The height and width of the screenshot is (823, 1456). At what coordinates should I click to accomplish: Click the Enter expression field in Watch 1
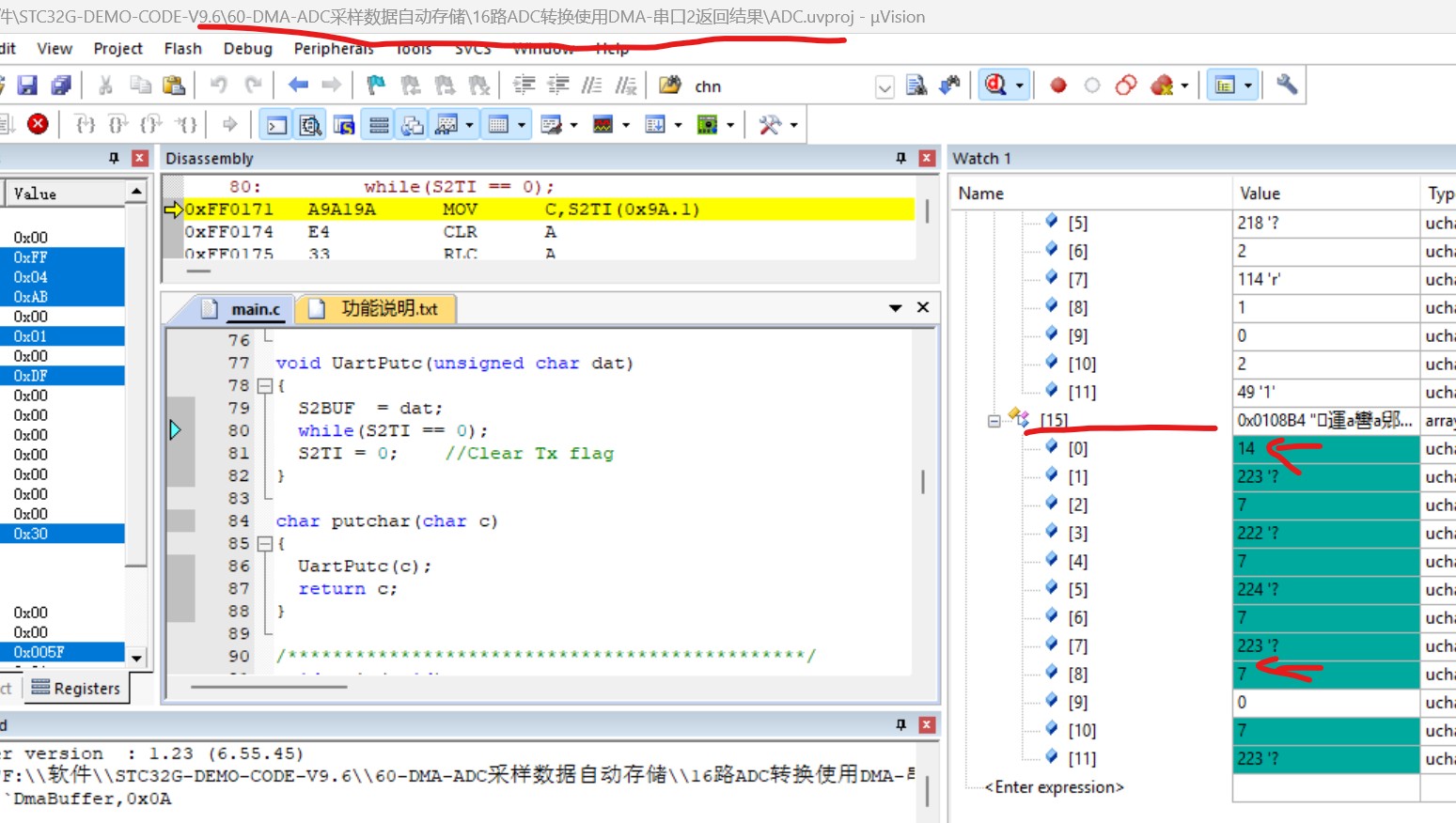tap(1054, 787)
